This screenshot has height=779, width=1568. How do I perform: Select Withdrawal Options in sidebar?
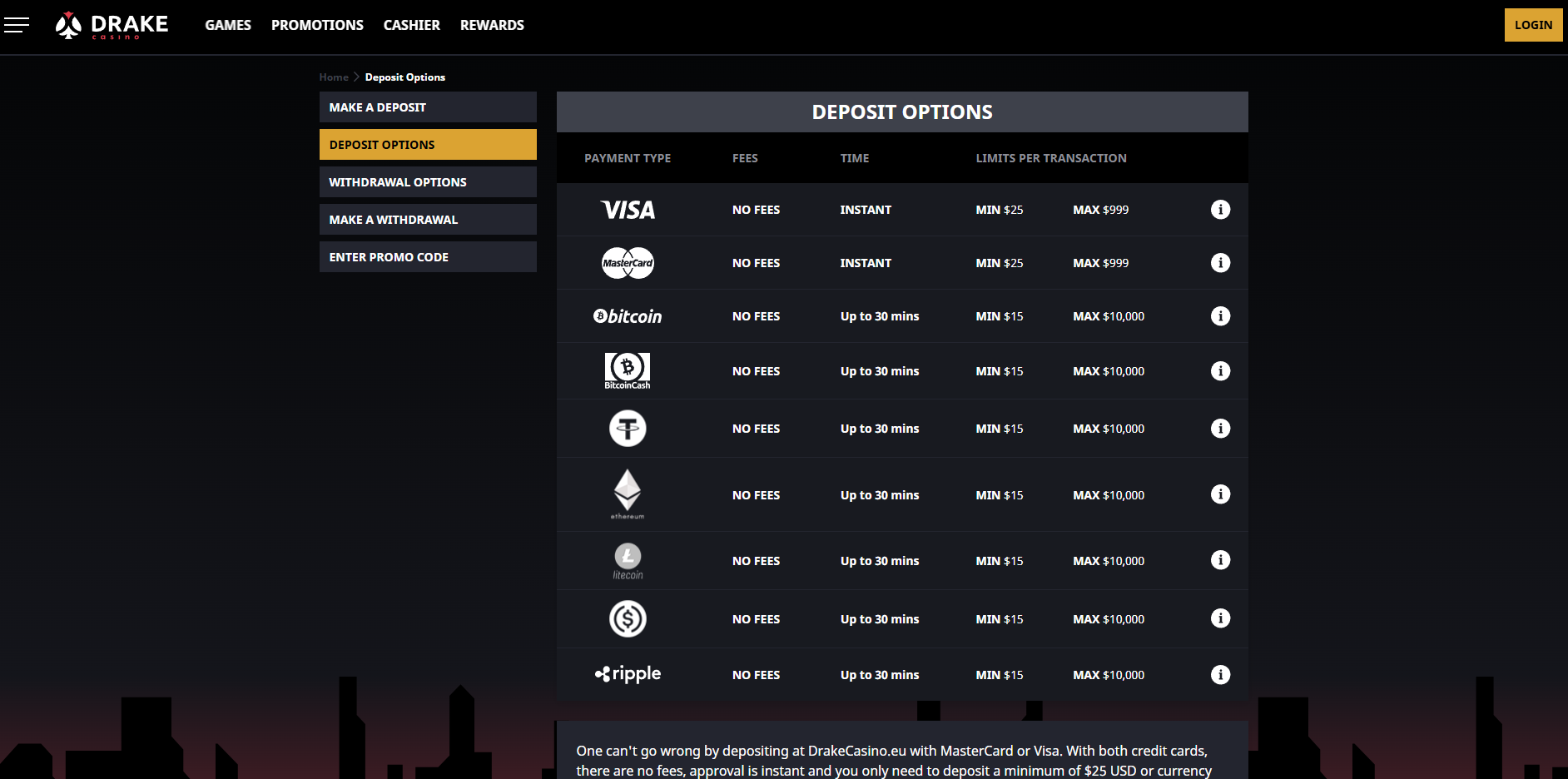(428, 182)
